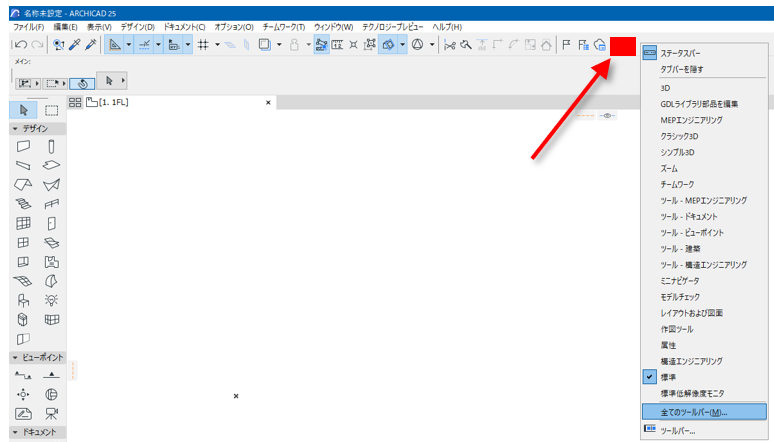Select the Door tool
The image size is (774, 442).
(x=51, y=223)
